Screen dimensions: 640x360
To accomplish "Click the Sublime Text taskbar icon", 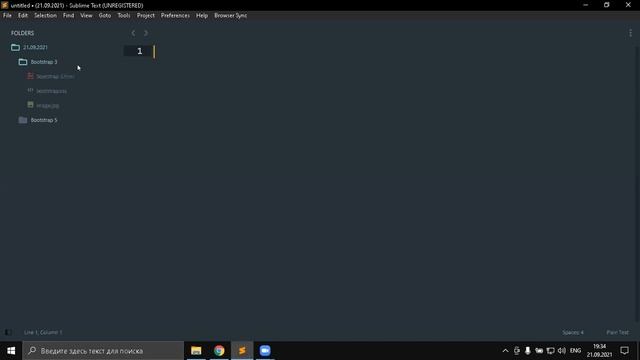I will tap(242, 351).
